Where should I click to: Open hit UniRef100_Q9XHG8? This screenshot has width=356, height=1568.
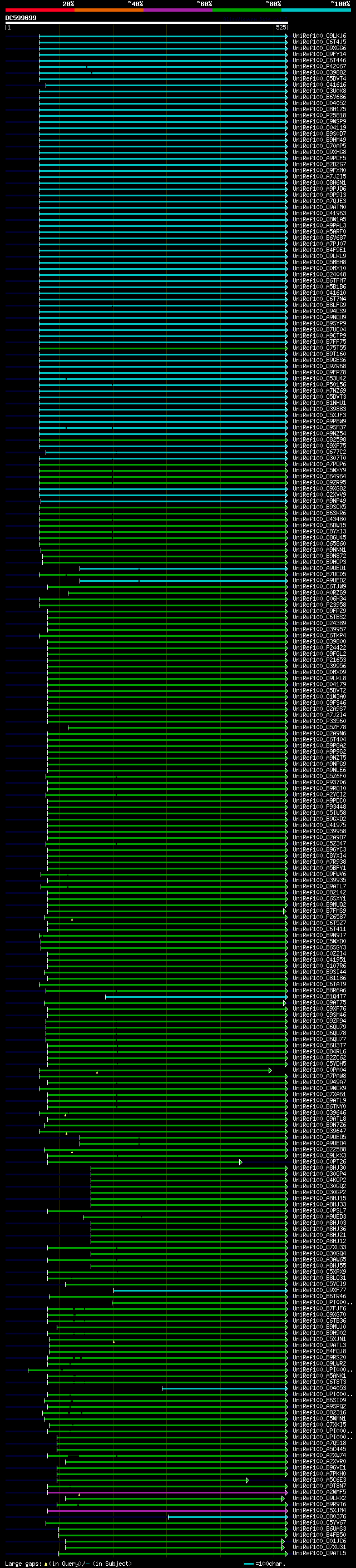[x=319, y=152]
